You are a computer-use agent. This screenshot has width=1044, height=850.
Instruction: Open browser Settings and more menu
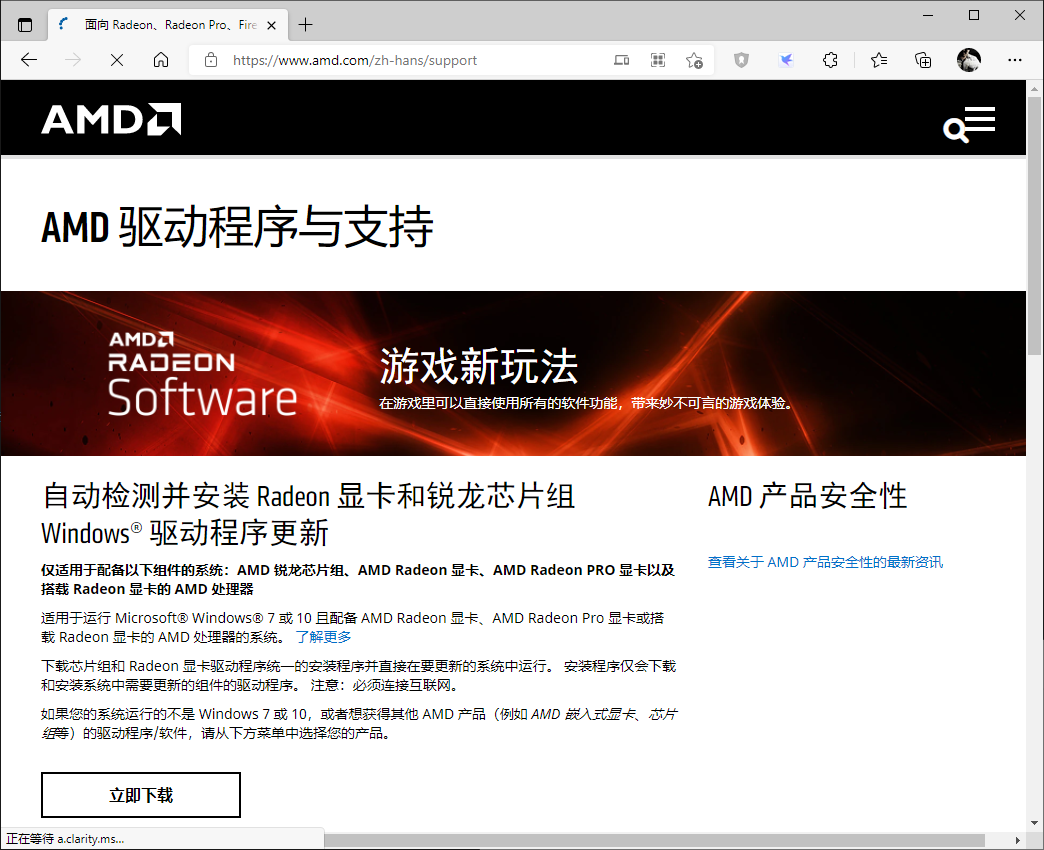[1015, 61]
